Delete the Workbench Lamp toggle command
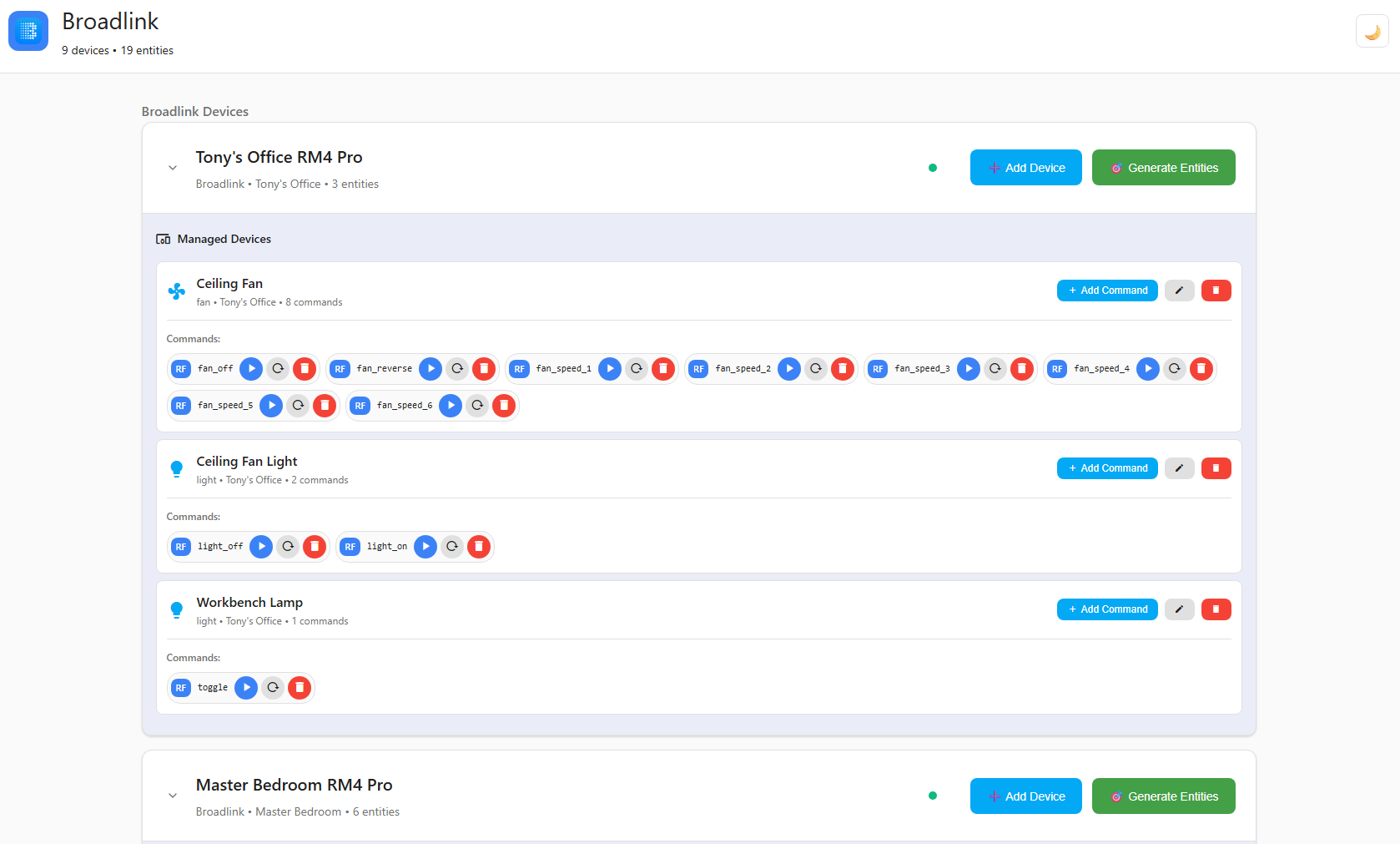 coord(300,687)
